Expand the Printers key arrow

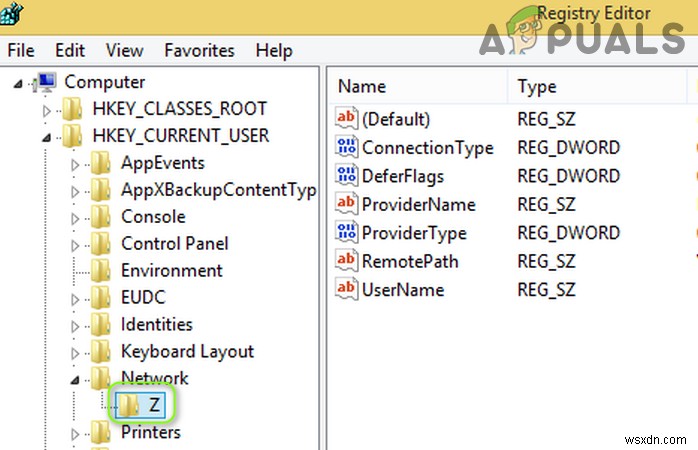click(x=75, y=434)
